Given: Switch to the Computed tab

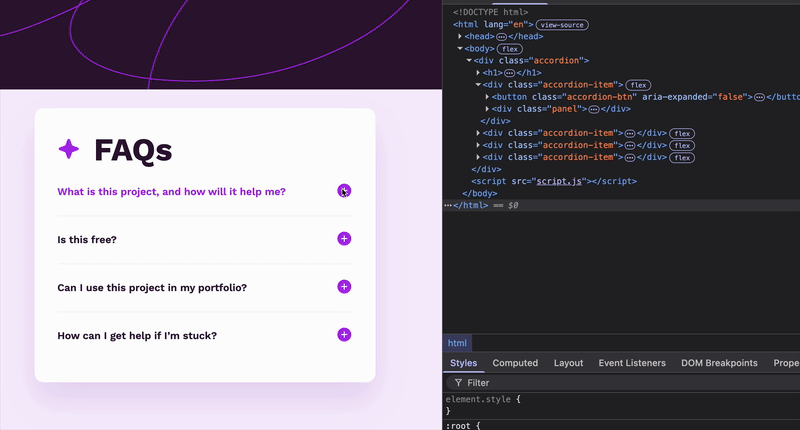Looking at the screenshot, I should (515, 363).
